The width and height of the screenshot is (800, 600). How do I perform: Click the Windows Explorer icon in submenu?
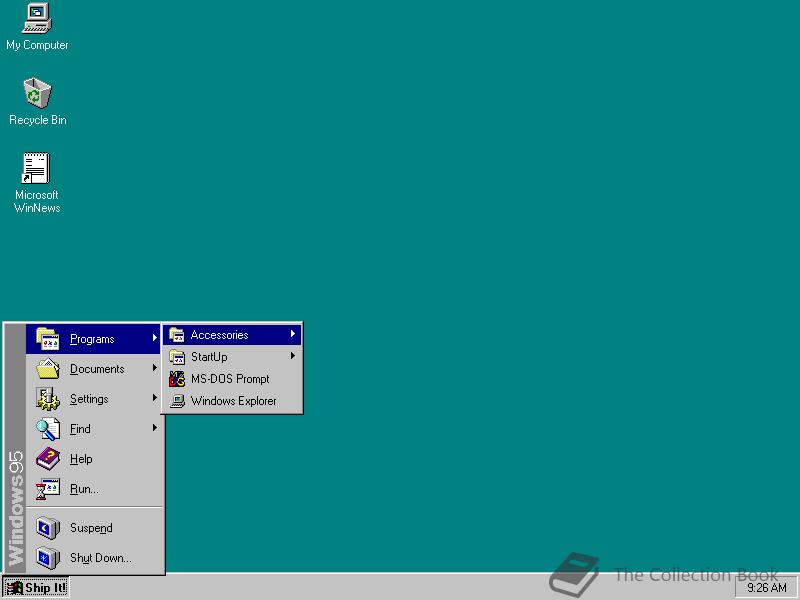point(177,401)
